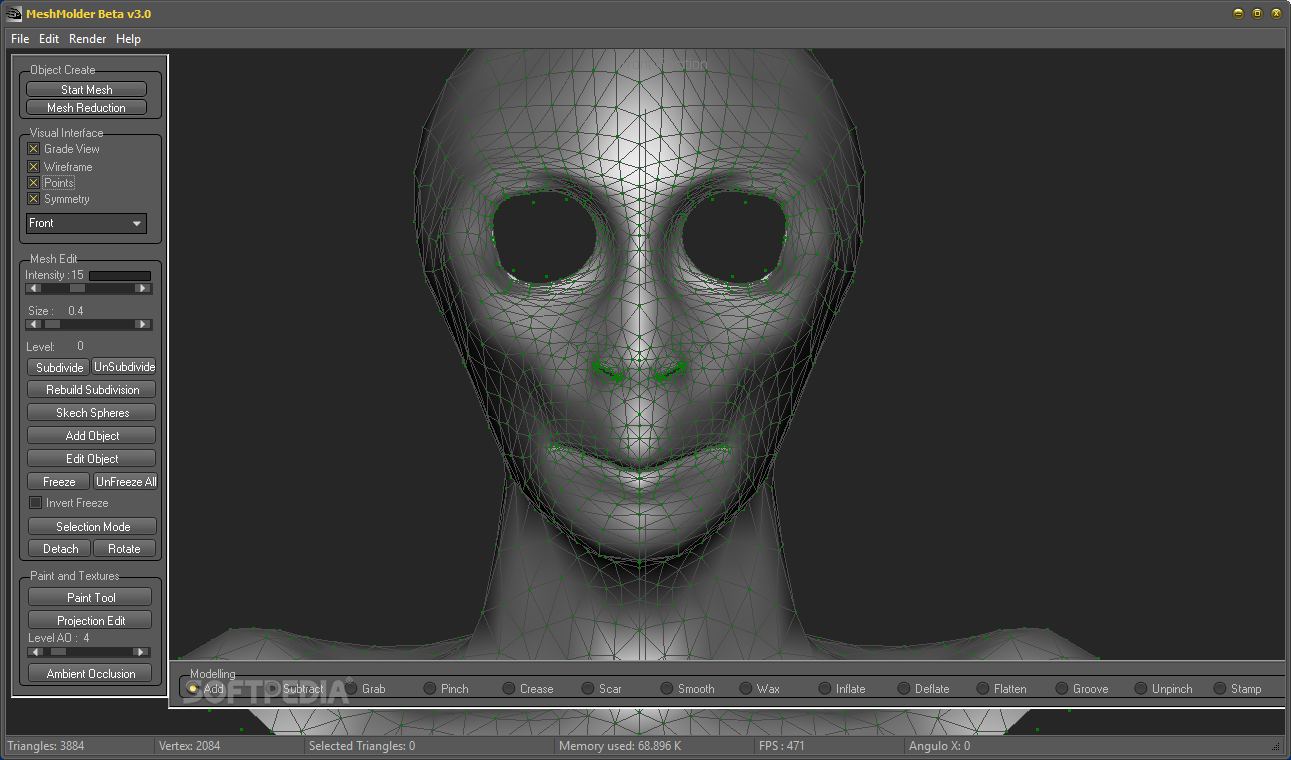Screen dimensions: 1291x760
Task: Click the UnSubdivide button
Action: pos(125,367)
